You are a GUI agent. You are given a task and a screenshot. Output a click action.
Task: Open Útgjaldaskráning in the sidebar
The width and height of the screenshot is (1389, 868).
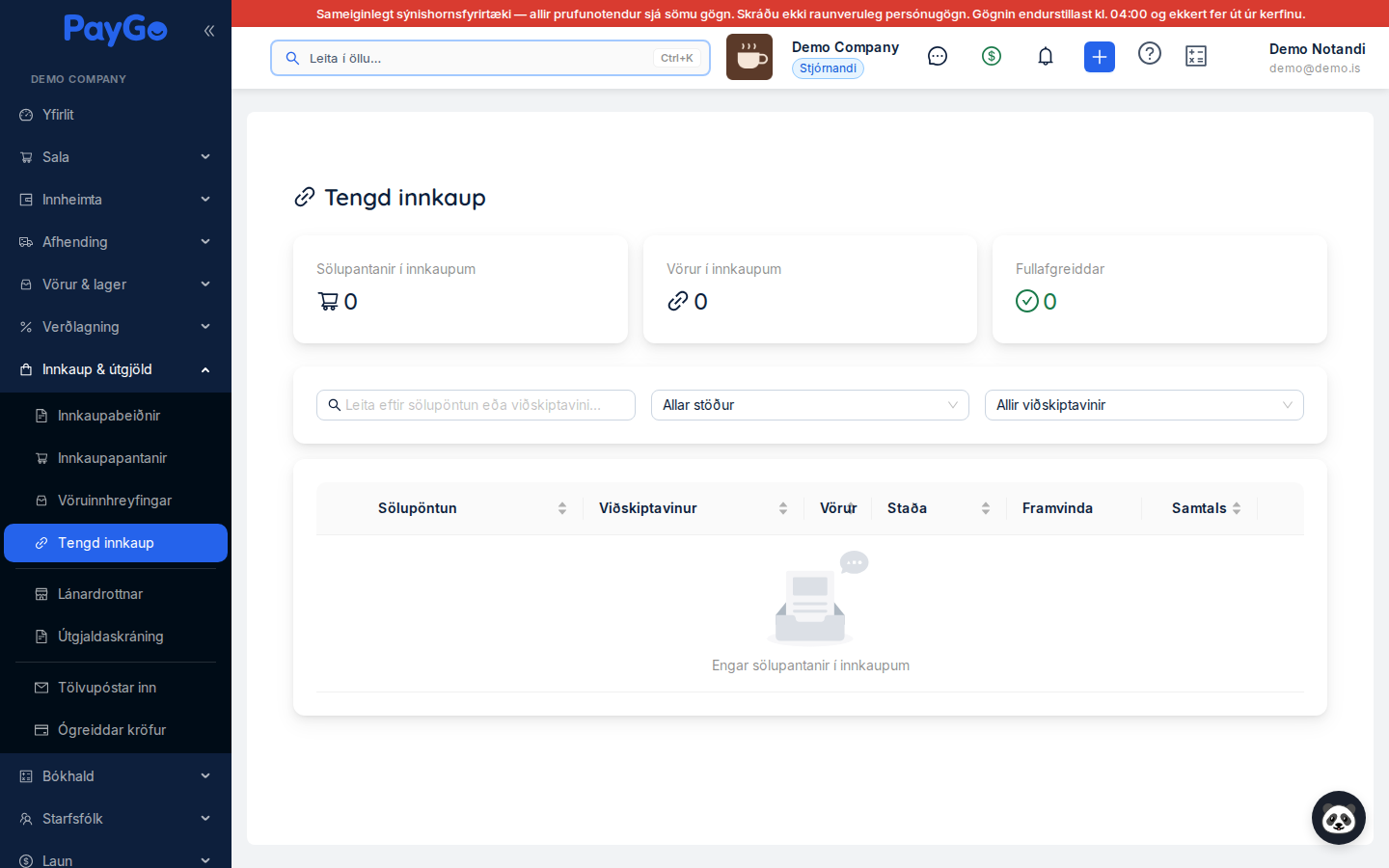pyautogui.click(x=116, y=637)
